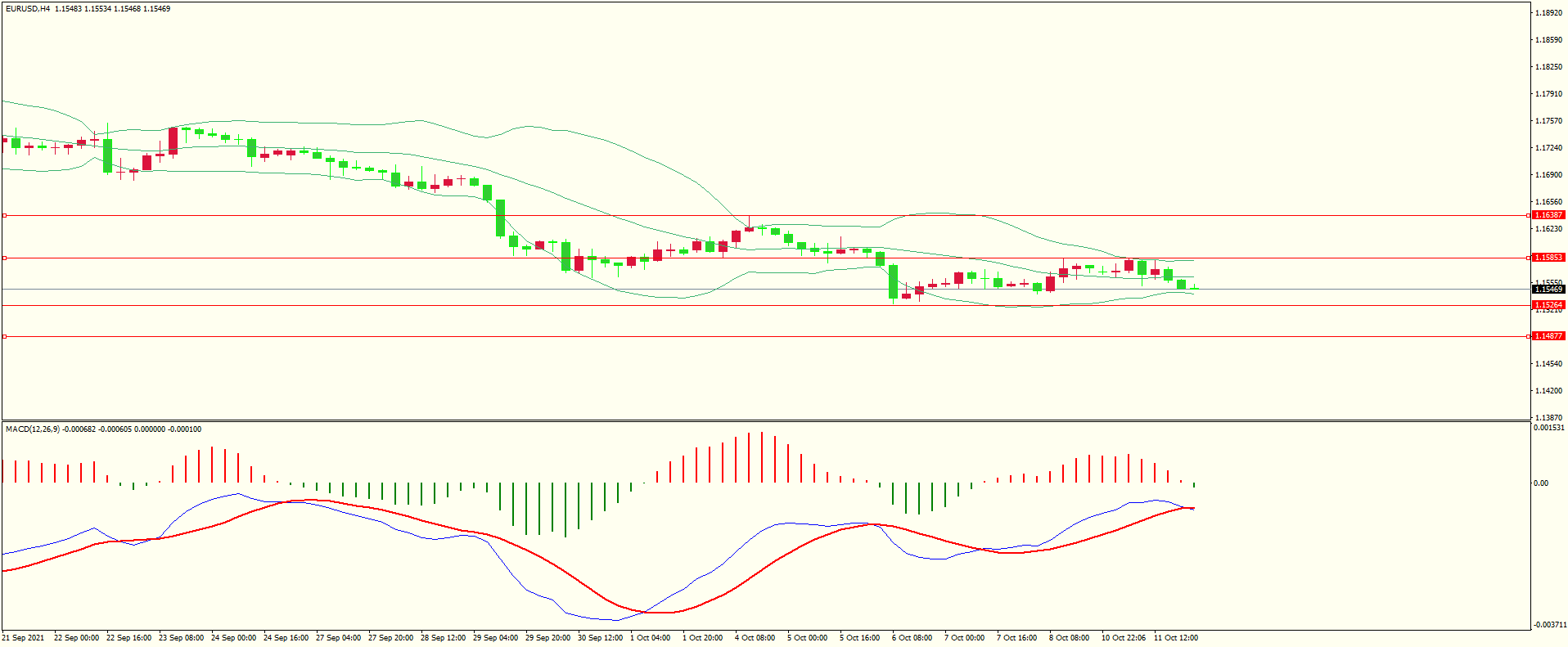This screenshot has height=647, width=1568.
Task: Click the 21 Sep 2021 date label
Action: click(24, 638)
